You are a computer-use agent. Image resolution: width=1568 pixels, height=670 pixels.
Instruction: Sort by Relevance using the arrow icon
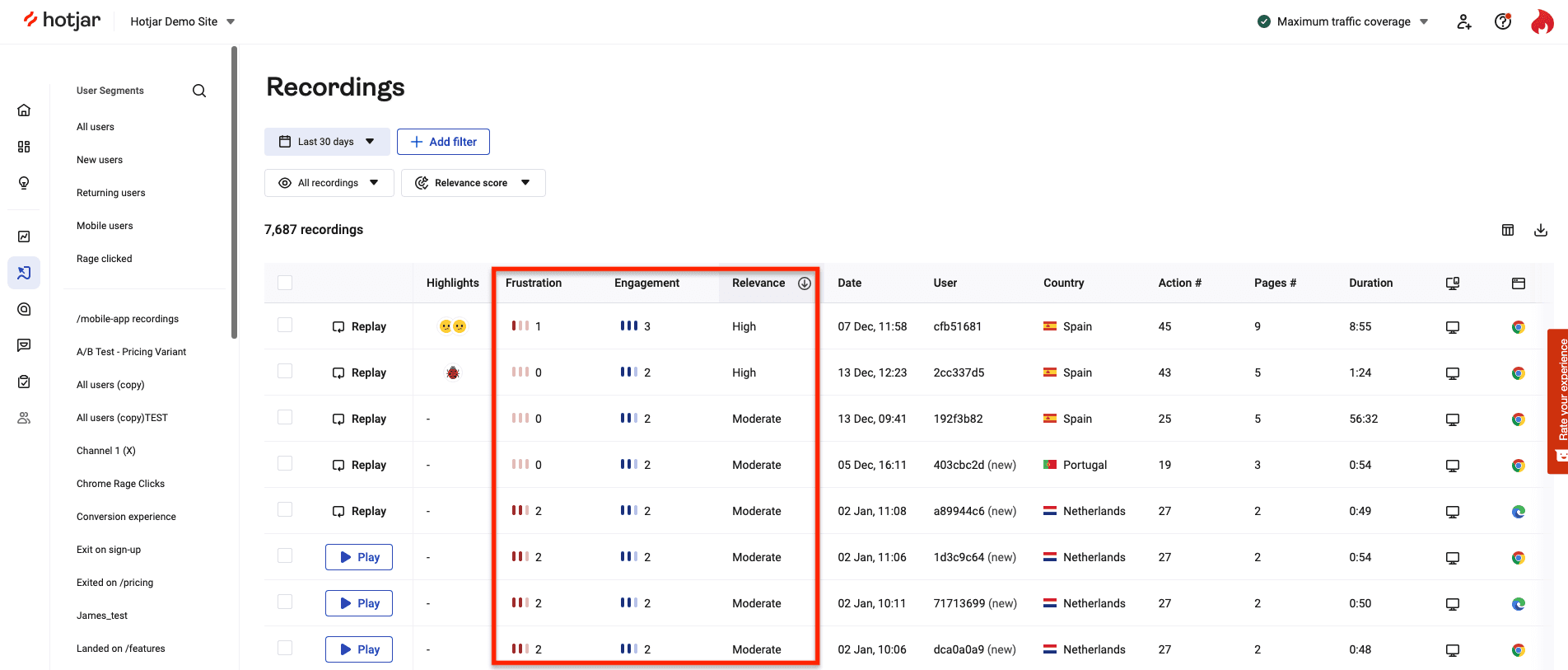[805, 283]
